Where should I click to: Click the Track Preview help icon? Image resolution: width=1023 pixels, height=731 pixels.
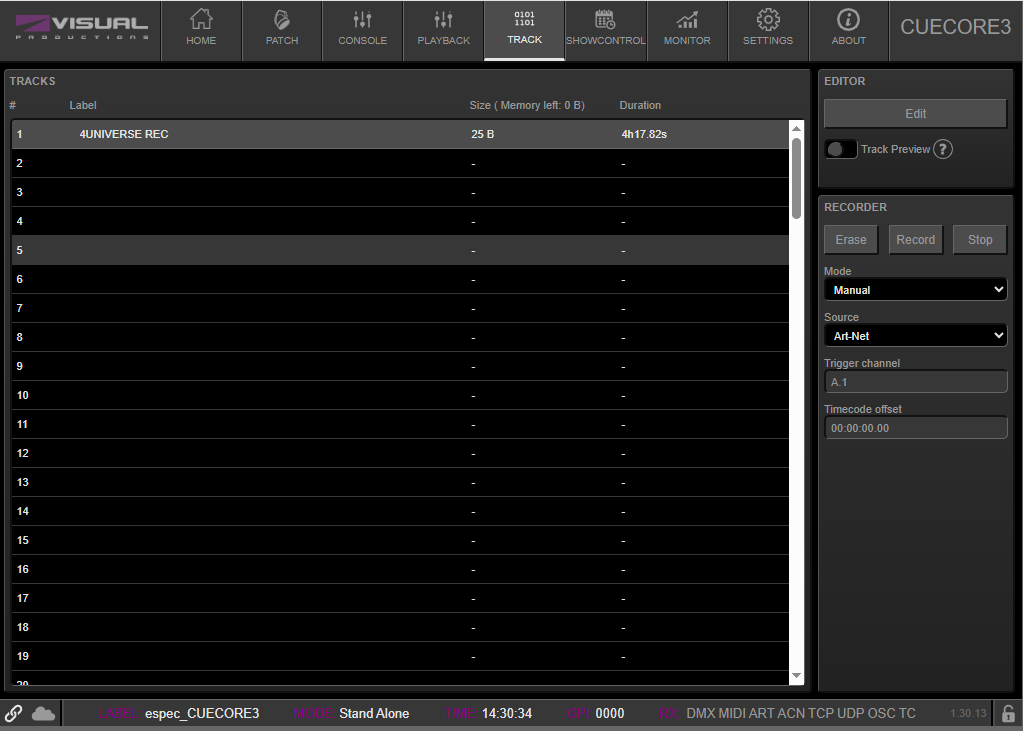(x=943, y=149)
